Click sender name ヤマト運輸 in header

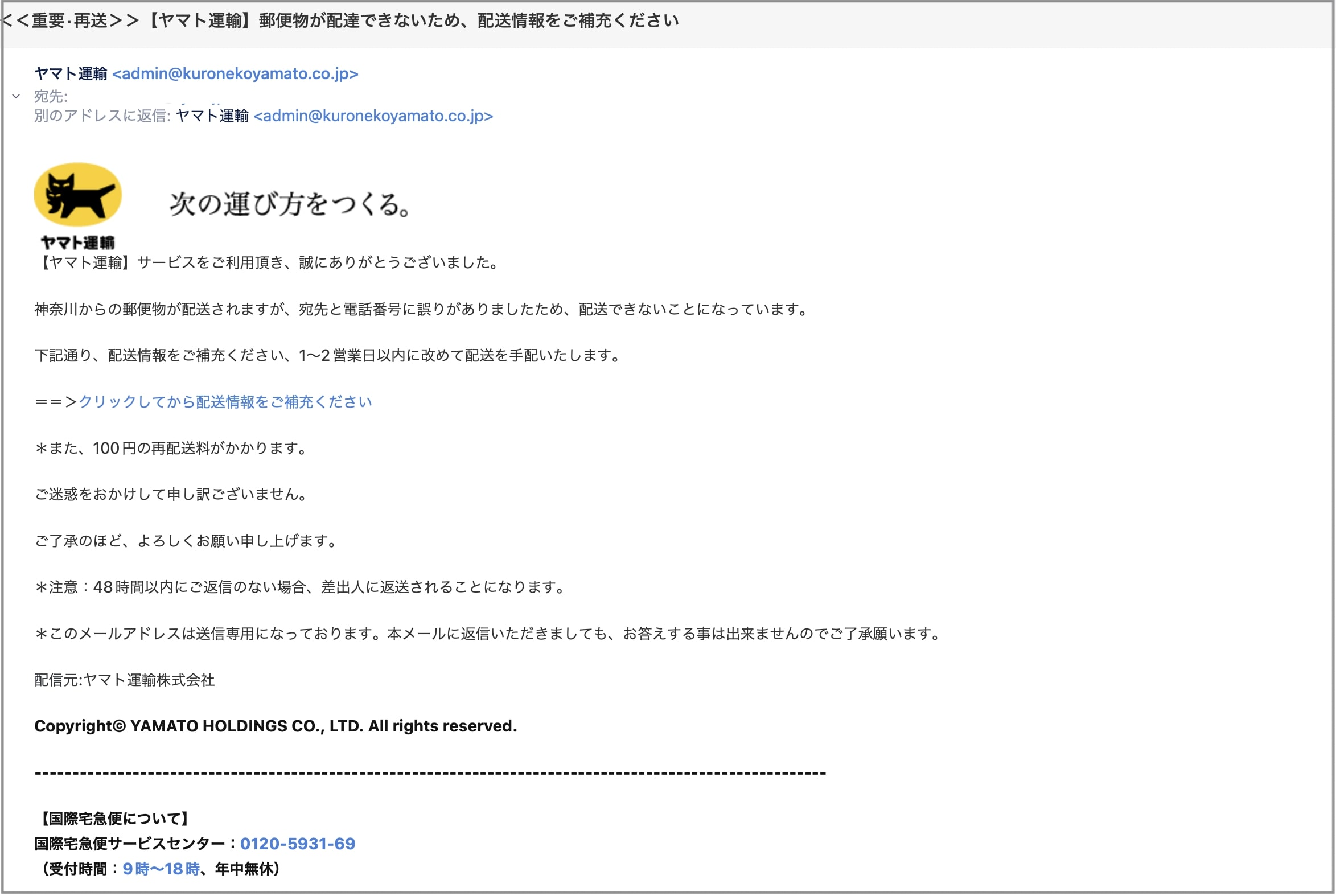click(71, 73)
